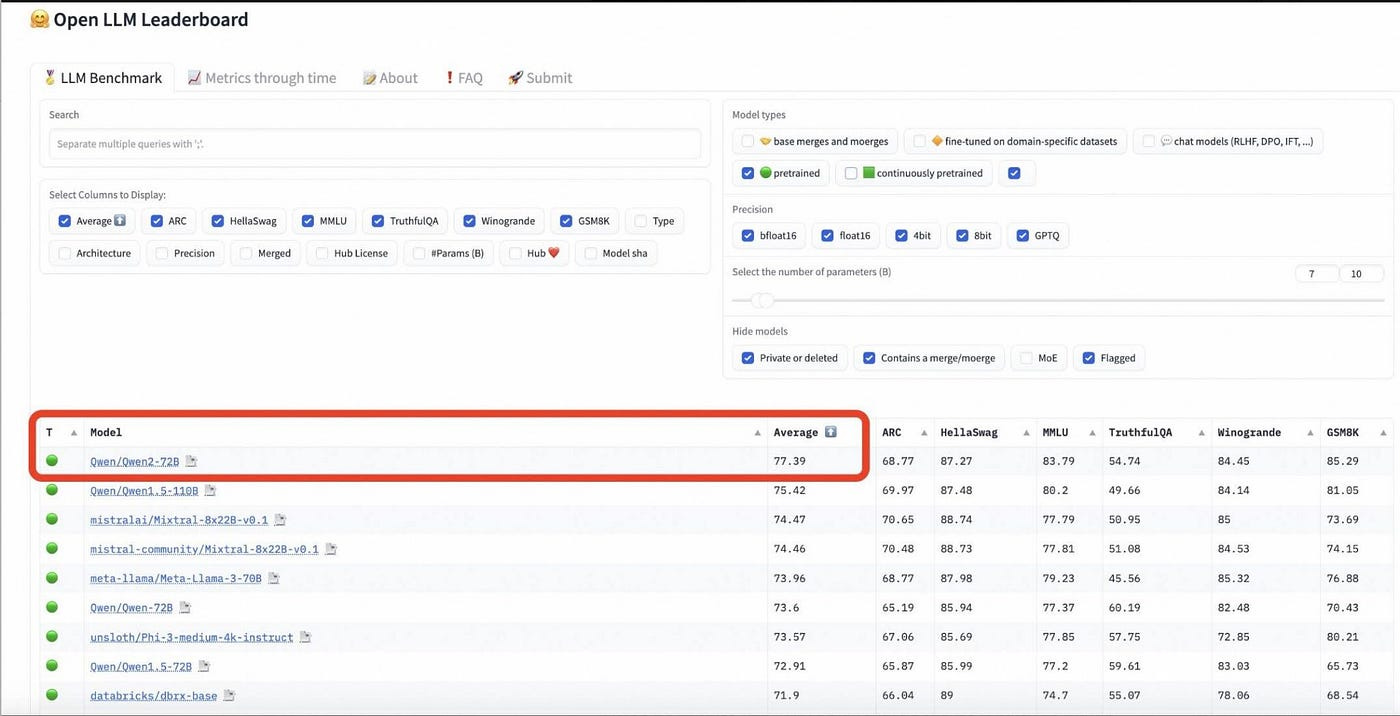Click the copy icon beside unsloth/Phi-3-medium-4k-instruct

point(306,637)
